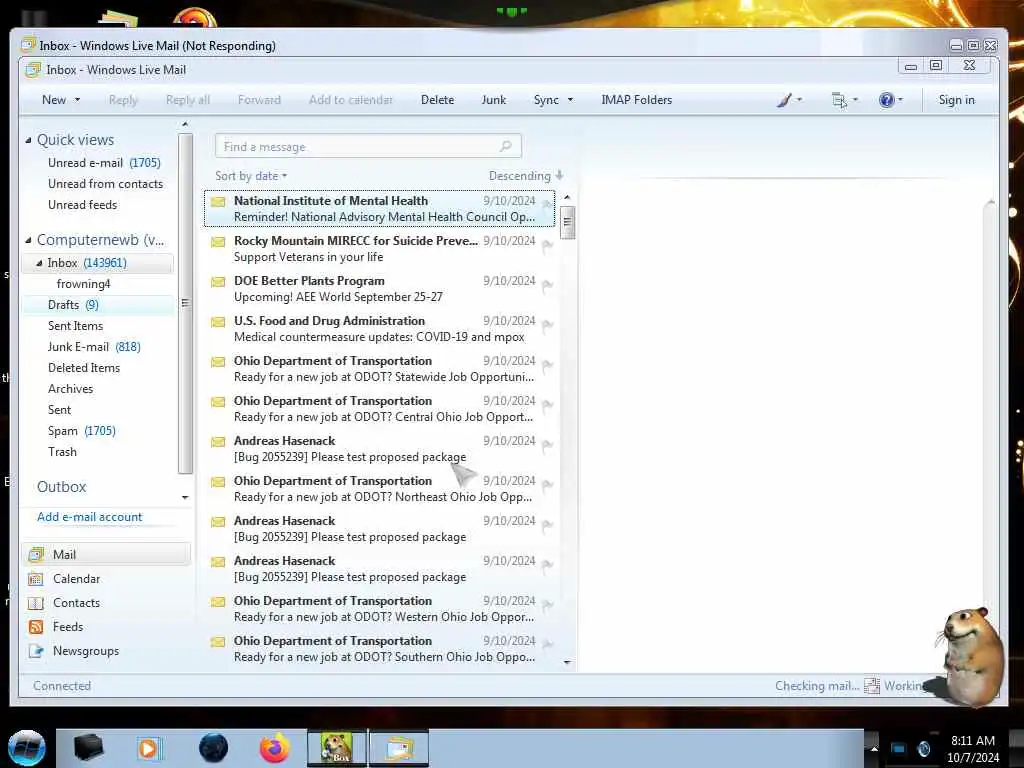1024x768 pixels.
Task: Flag the Western Ohio Job Opportunities message
Action: click(547, 605)
